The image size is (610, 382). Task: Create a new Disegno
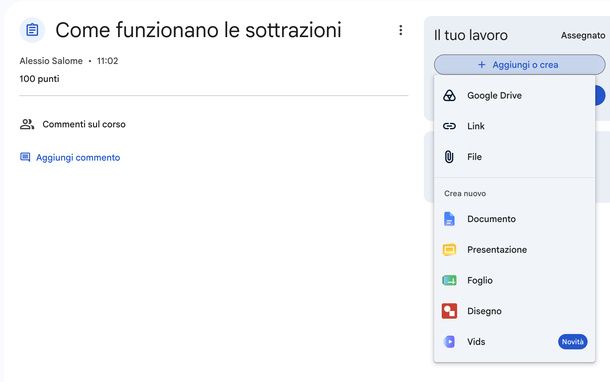tap(514, 311)
